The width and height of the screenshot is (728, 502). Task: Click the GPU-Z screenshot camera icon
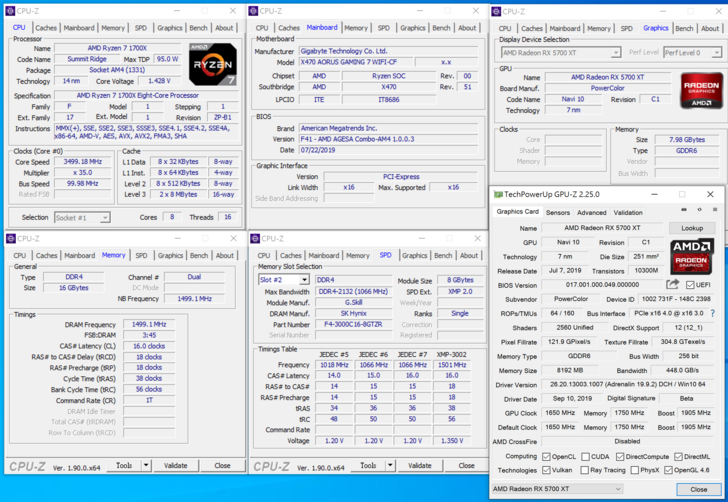coord(684,211)
